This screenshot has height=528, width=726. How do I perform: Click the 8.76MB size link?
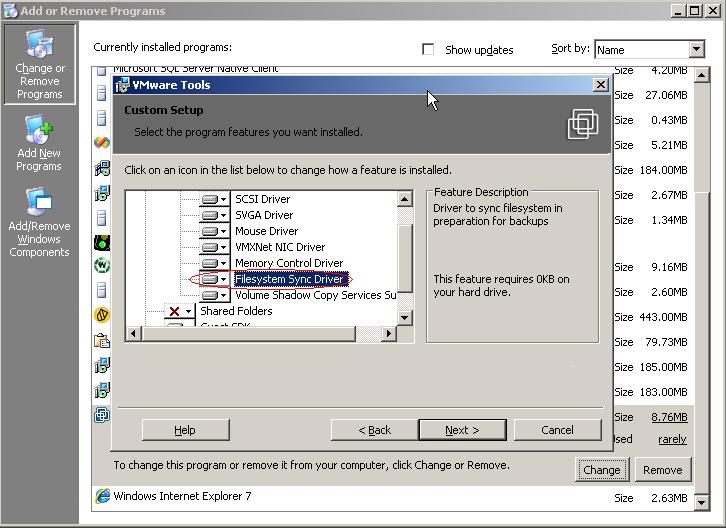[x=669, y=417]
